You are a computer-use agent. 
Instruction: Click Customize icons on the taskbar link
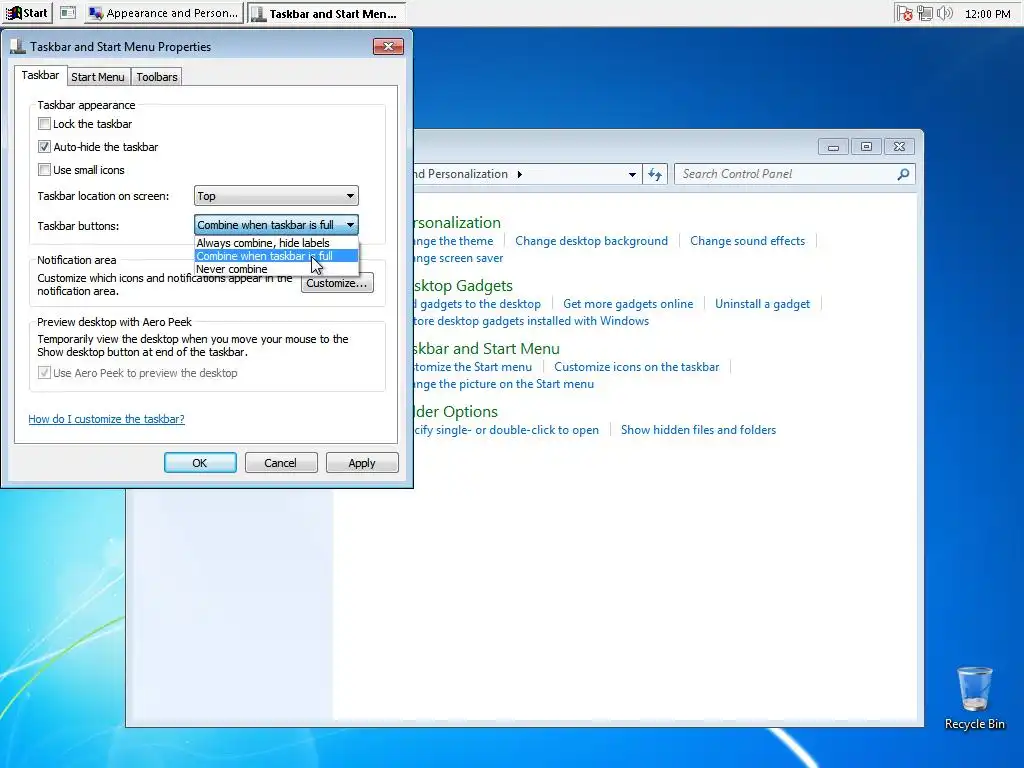point(637,367)
